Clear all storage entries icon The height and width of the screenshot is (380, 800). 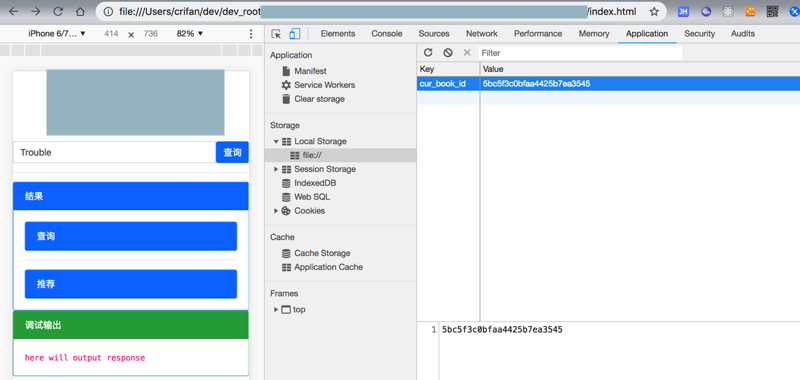[447, 53]
